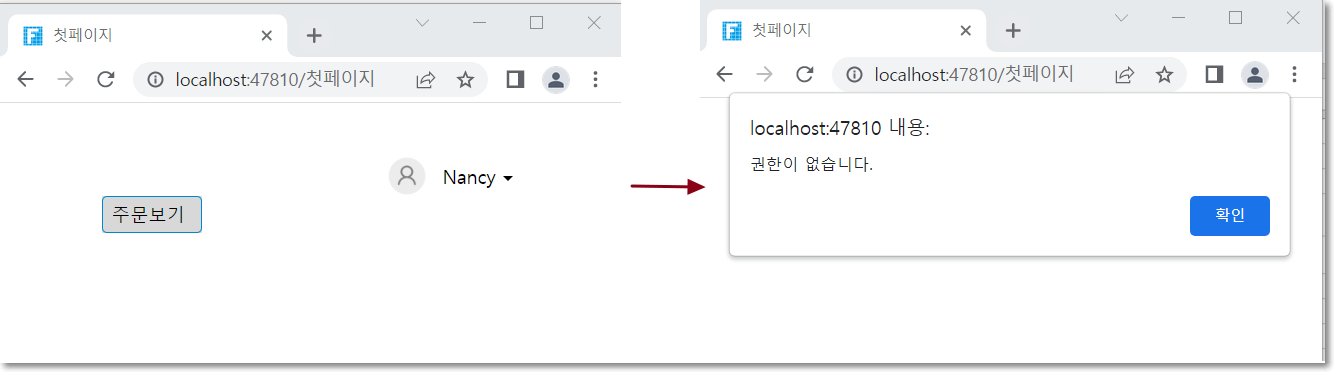This screenshot has height=372, width=1334.
Task: Click the address bar URL in left window
Action: coord(275,79)
